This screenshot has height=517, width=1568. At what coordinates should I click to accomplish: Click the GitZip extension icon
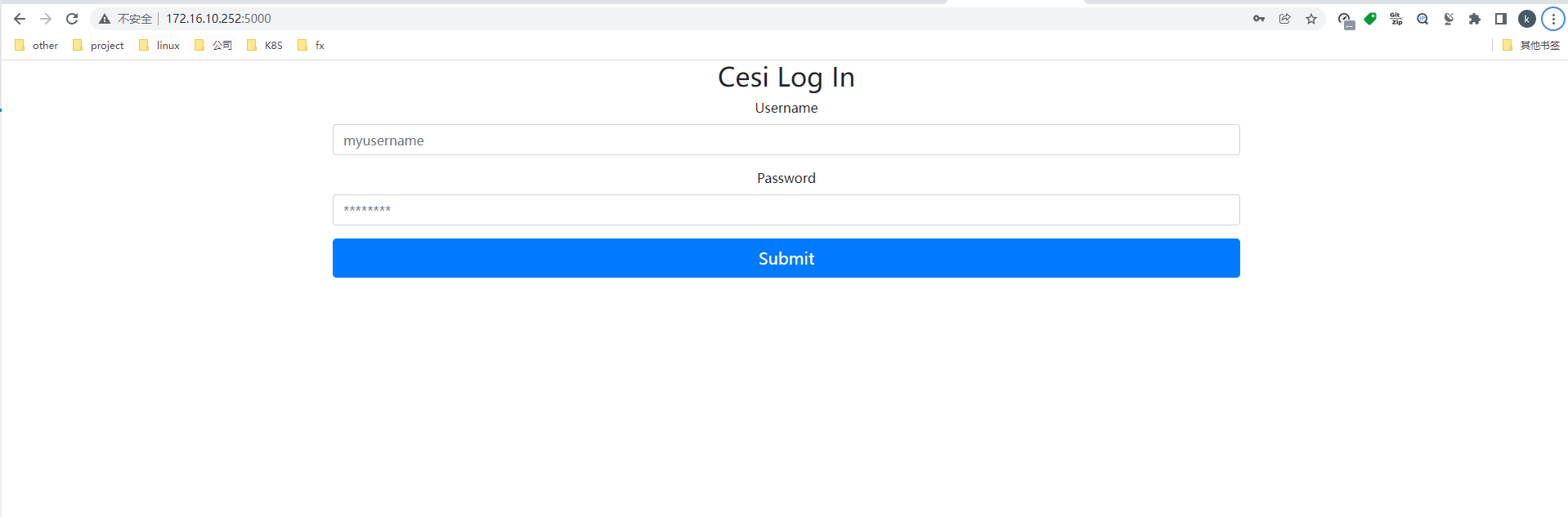tap(1396, 19)
